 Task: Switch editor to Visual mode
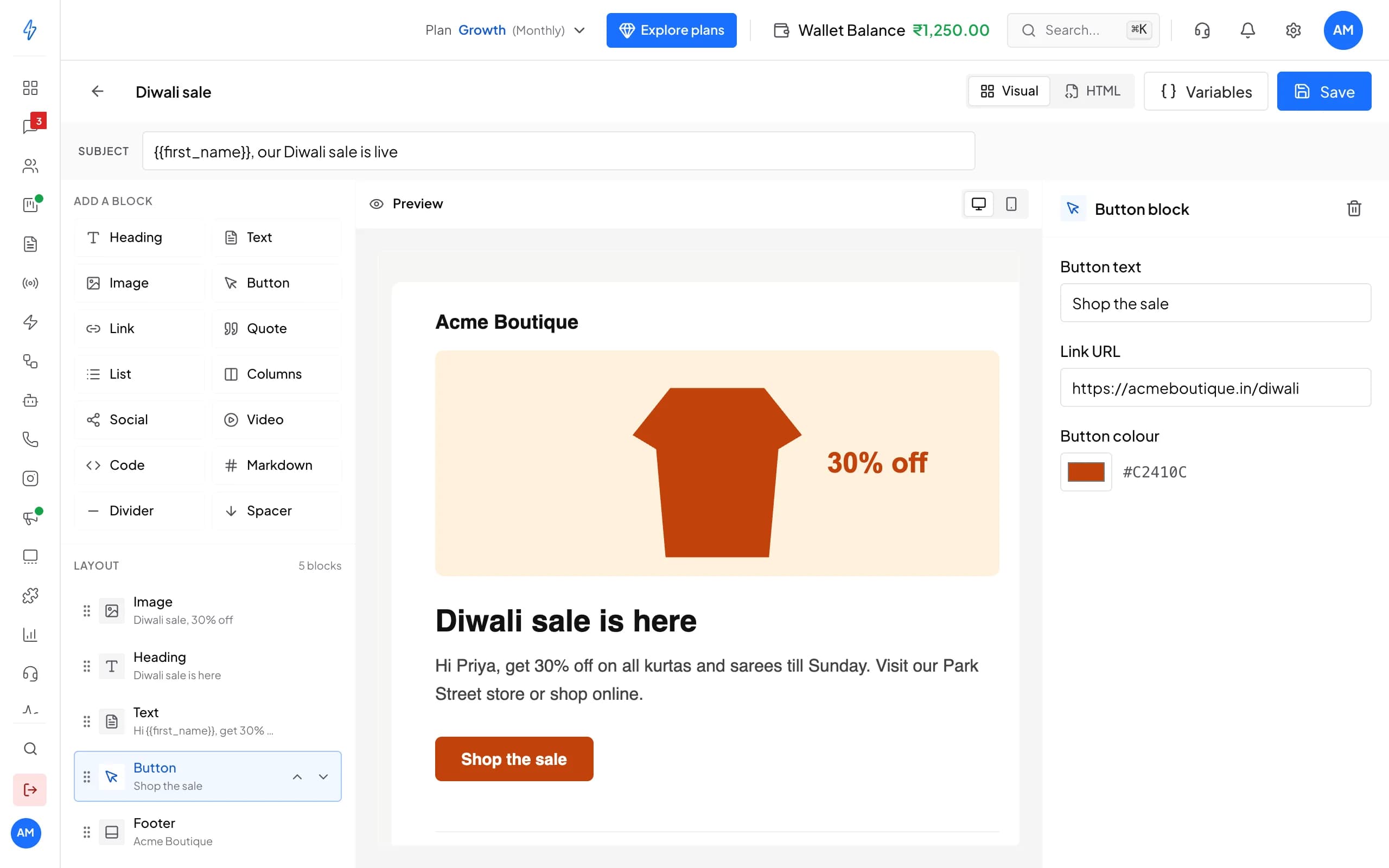tap(1009, 91)
